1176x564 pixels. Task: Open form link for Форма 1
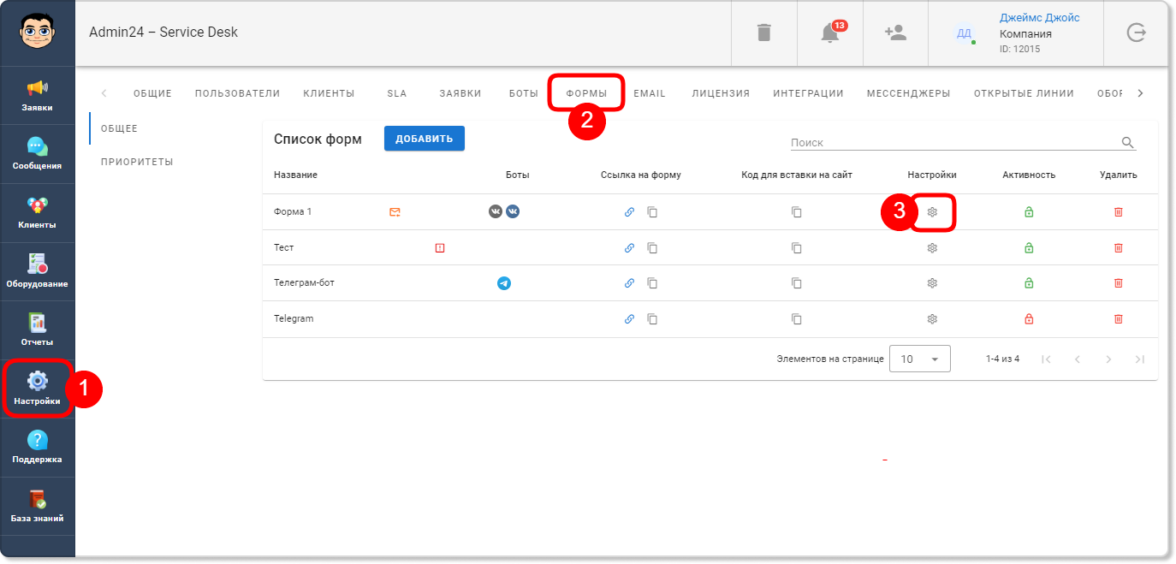pyautogui.click(x=629, y=212)
